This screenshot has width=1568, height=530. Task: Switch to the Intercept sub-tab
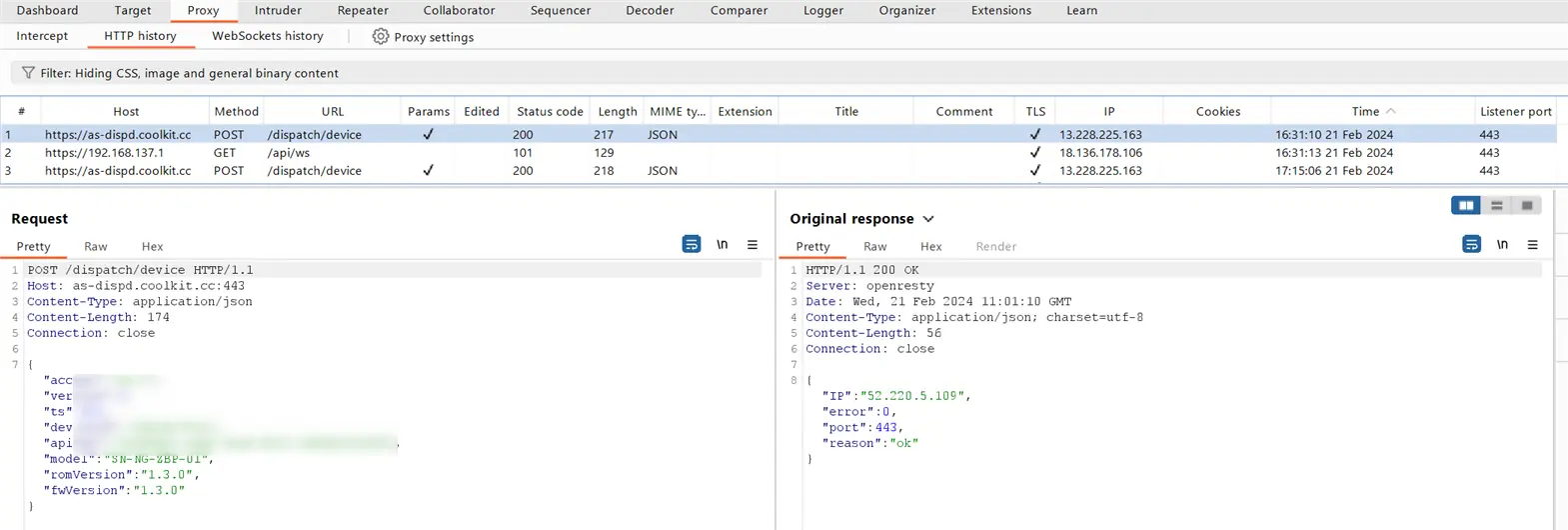coord(42,36)
